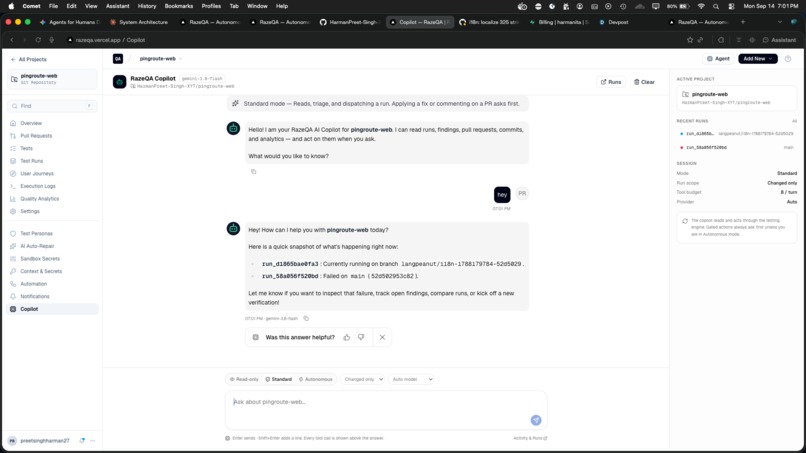Open the active project pingroute-web card

pos(736,98)
